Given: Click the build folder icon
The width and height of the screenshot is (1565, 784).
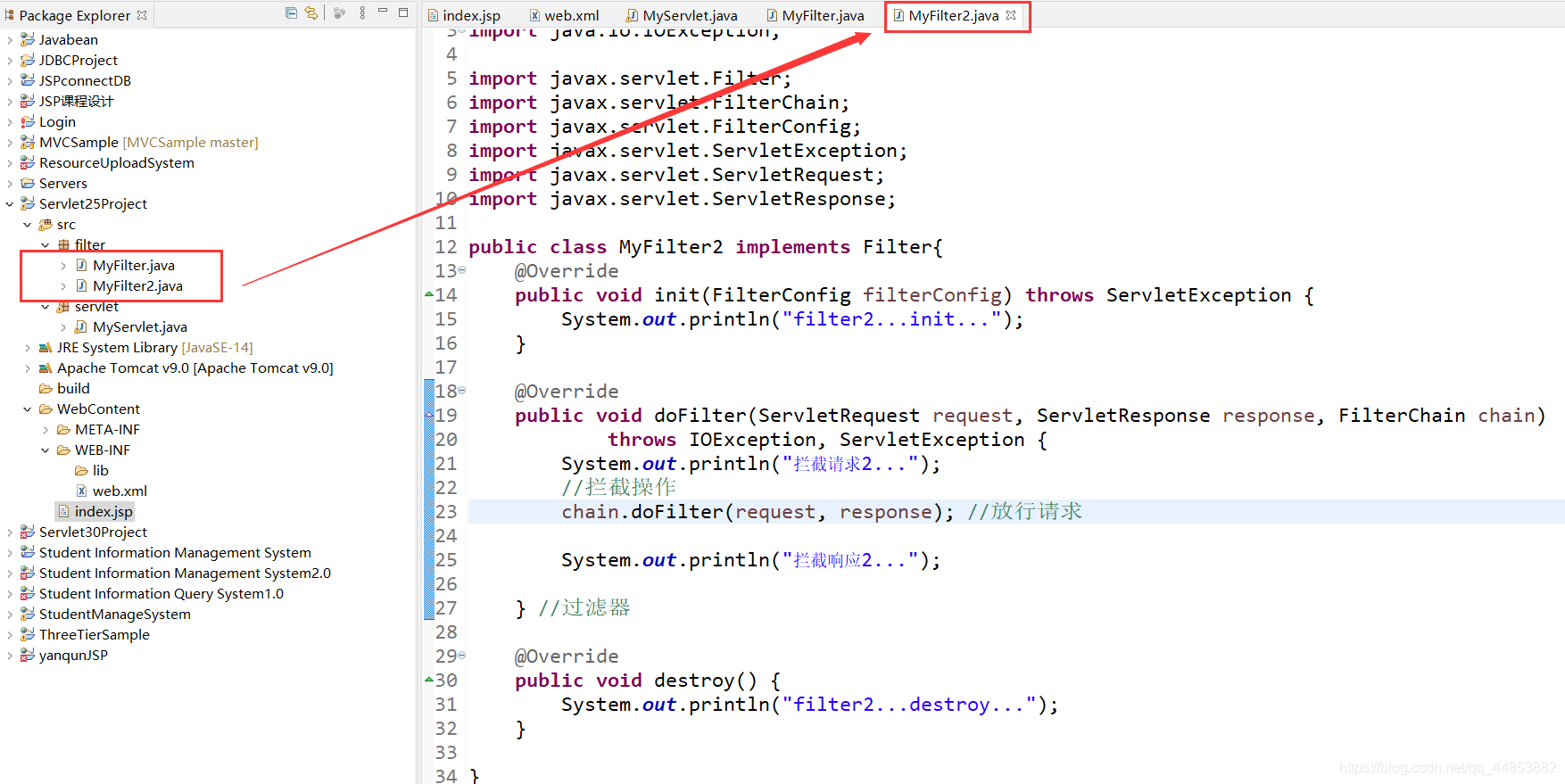Looking at the screenshot, I should tap(46, 388).
